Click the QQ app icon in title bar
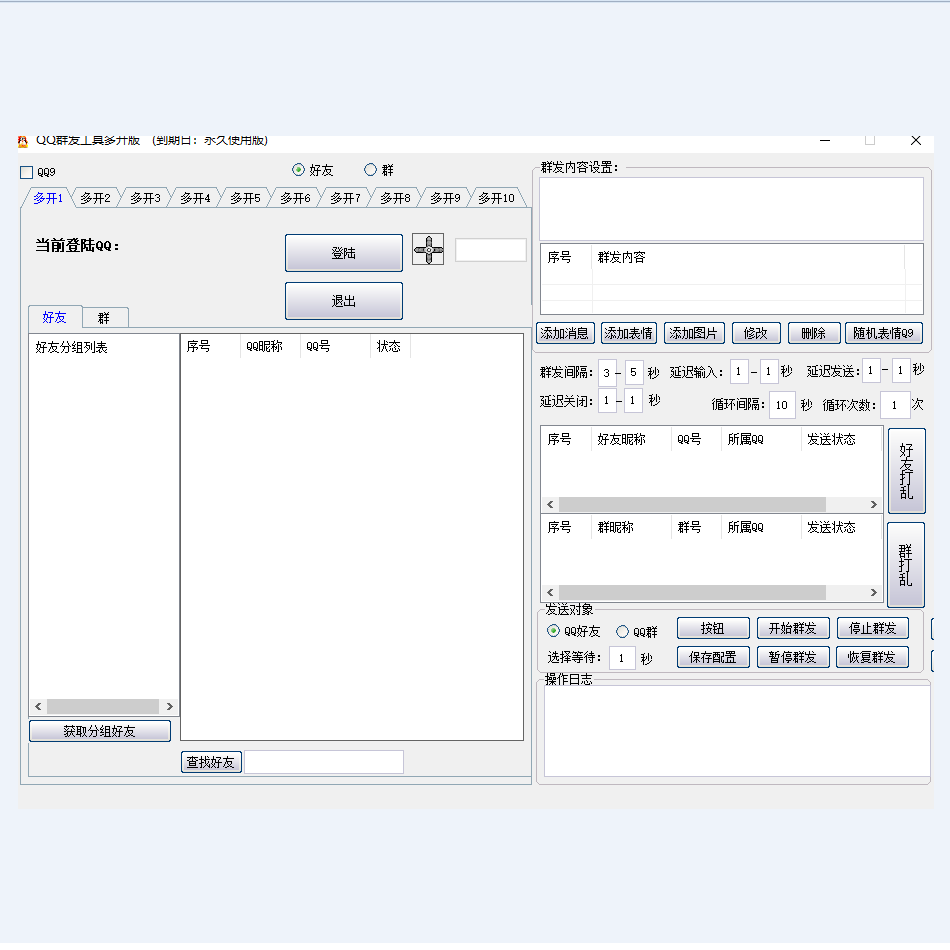The width and height of the screenshot is (950, 950). pos(23,141)
